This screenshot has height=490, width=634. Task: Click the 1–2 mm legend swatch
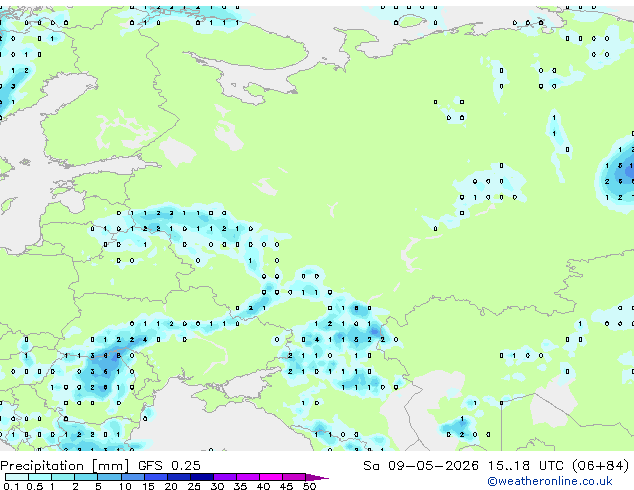(63, 477)
